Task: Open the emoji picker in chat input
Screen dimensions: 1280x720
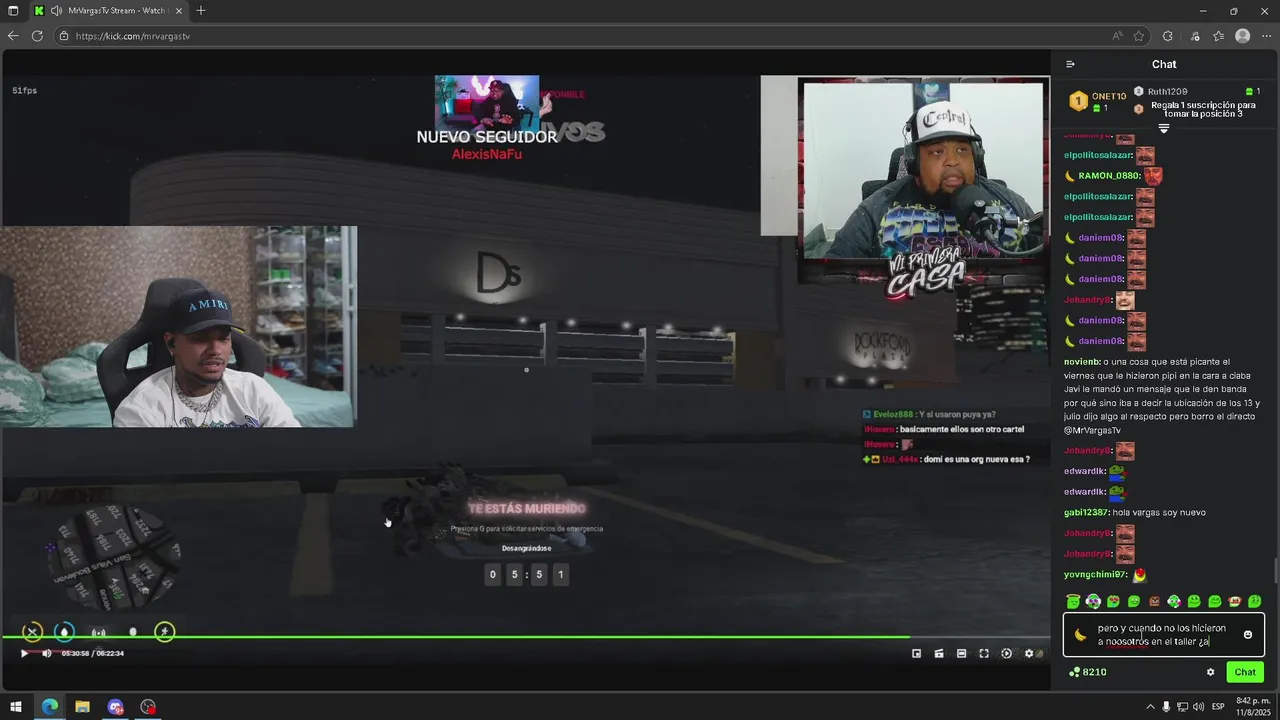Action: click(x=1248, y=635)
